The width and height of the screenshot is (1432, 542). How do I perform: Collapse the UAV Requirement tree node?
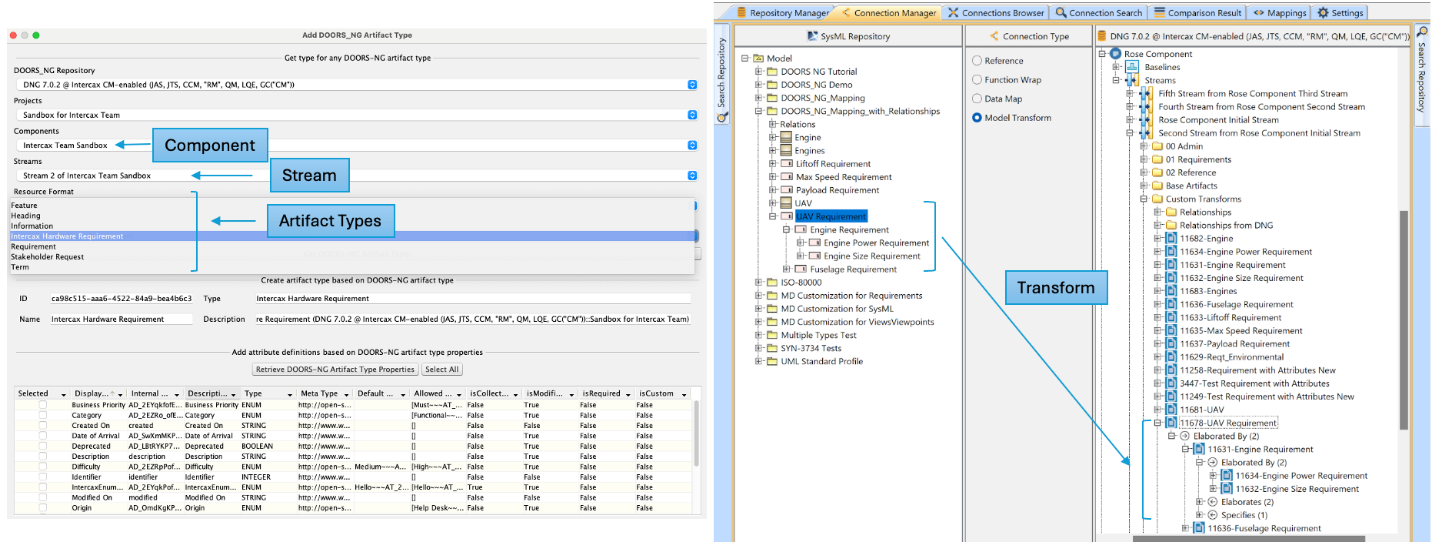[x=773, y=217]
